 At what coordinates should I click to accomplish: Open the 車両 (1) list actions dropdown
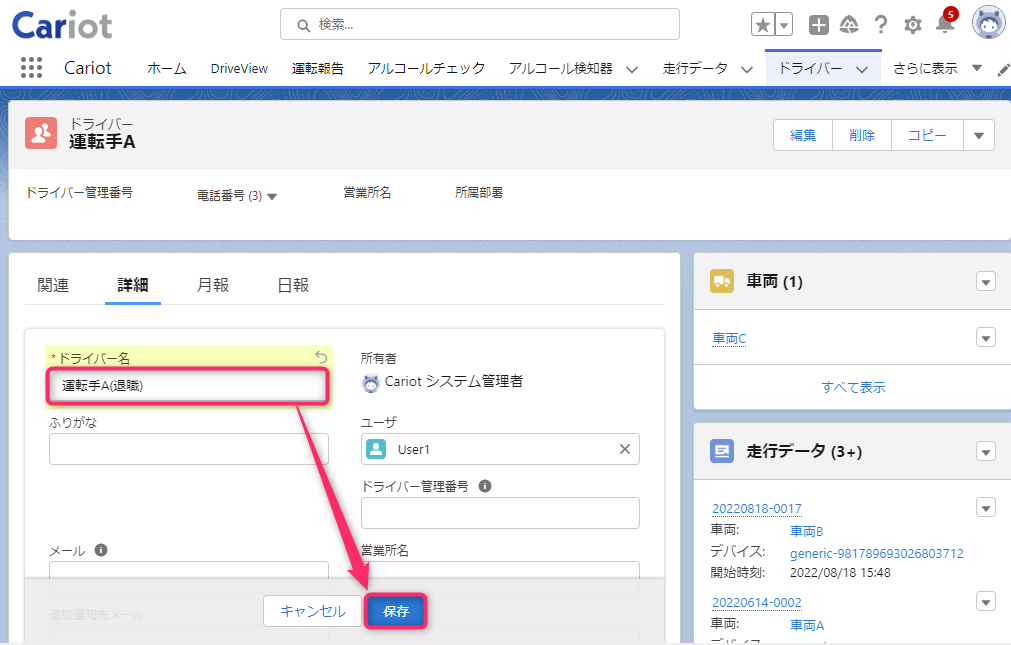click(986, 282)
